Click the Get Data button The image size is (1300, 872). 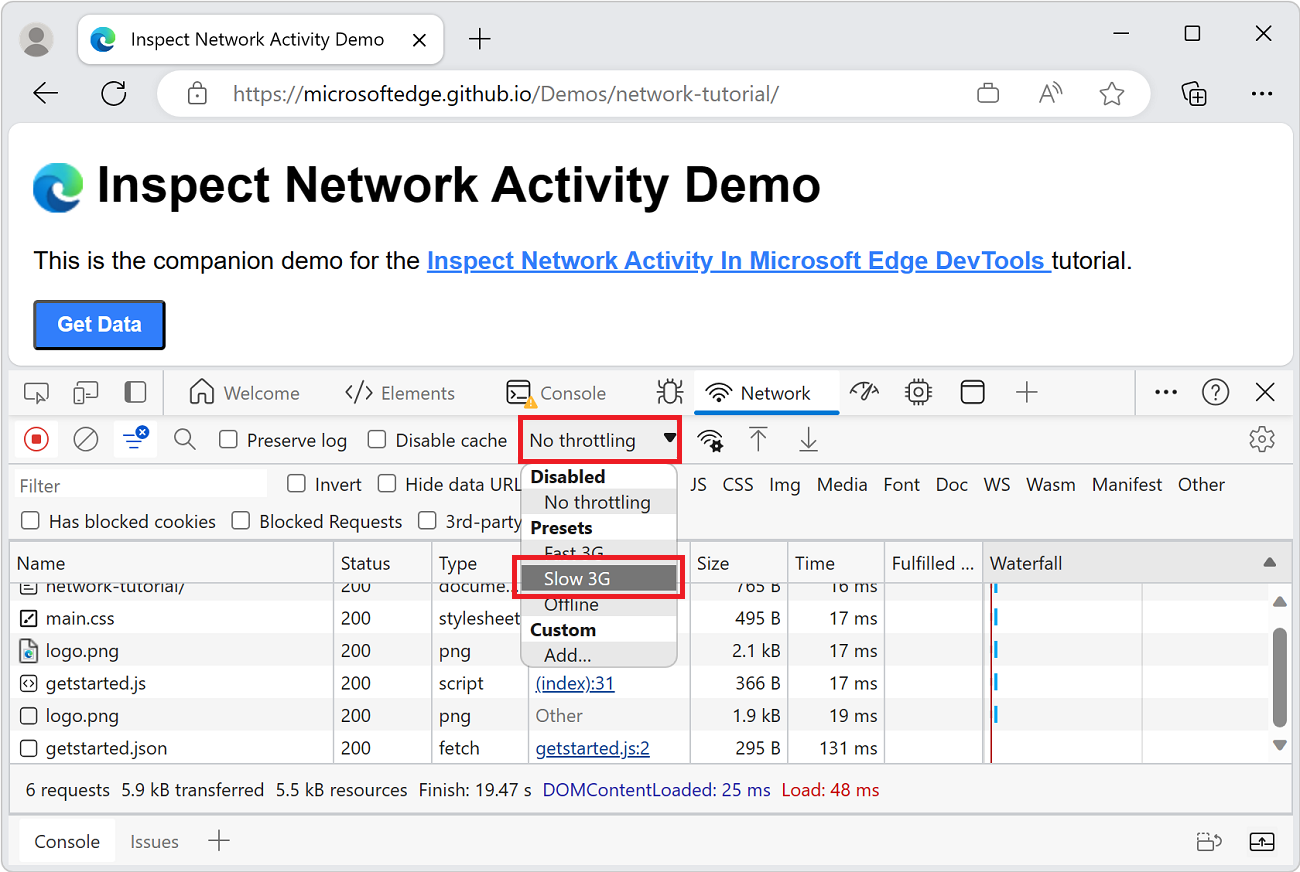[99, 324]
